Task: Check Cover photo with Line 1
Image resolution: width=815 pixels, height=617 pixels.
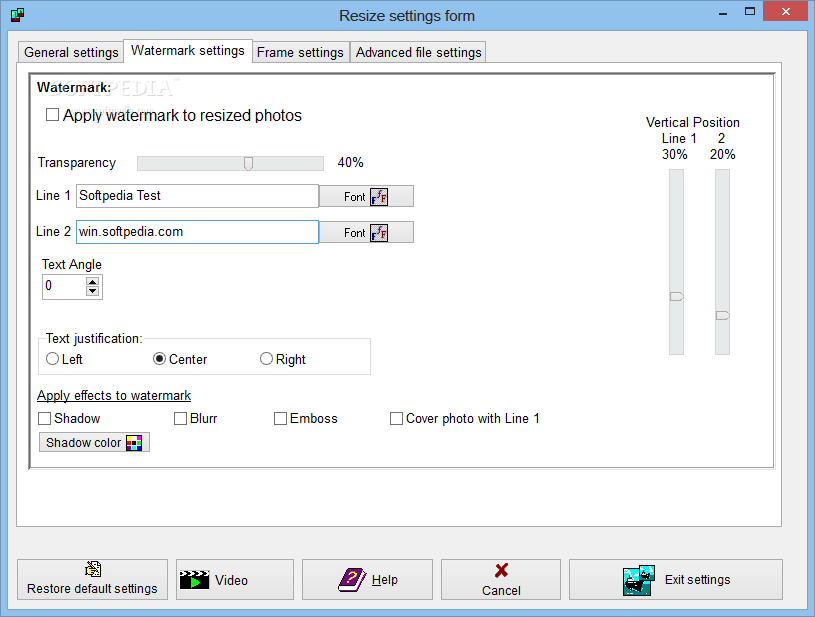Action: pyautogui.click(x=396, y=418)
